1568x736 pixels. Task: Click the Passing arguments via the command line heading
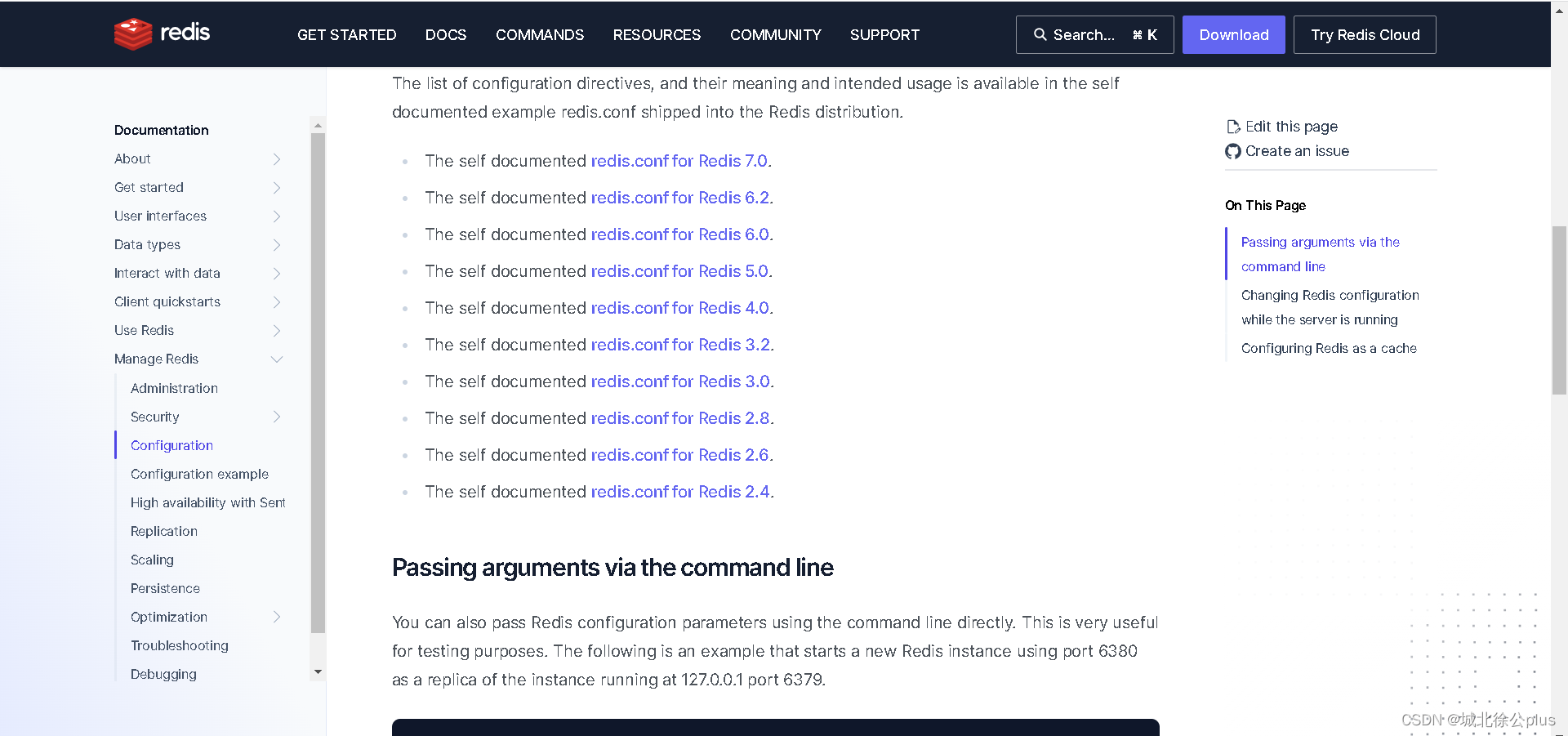pos(612,567)
